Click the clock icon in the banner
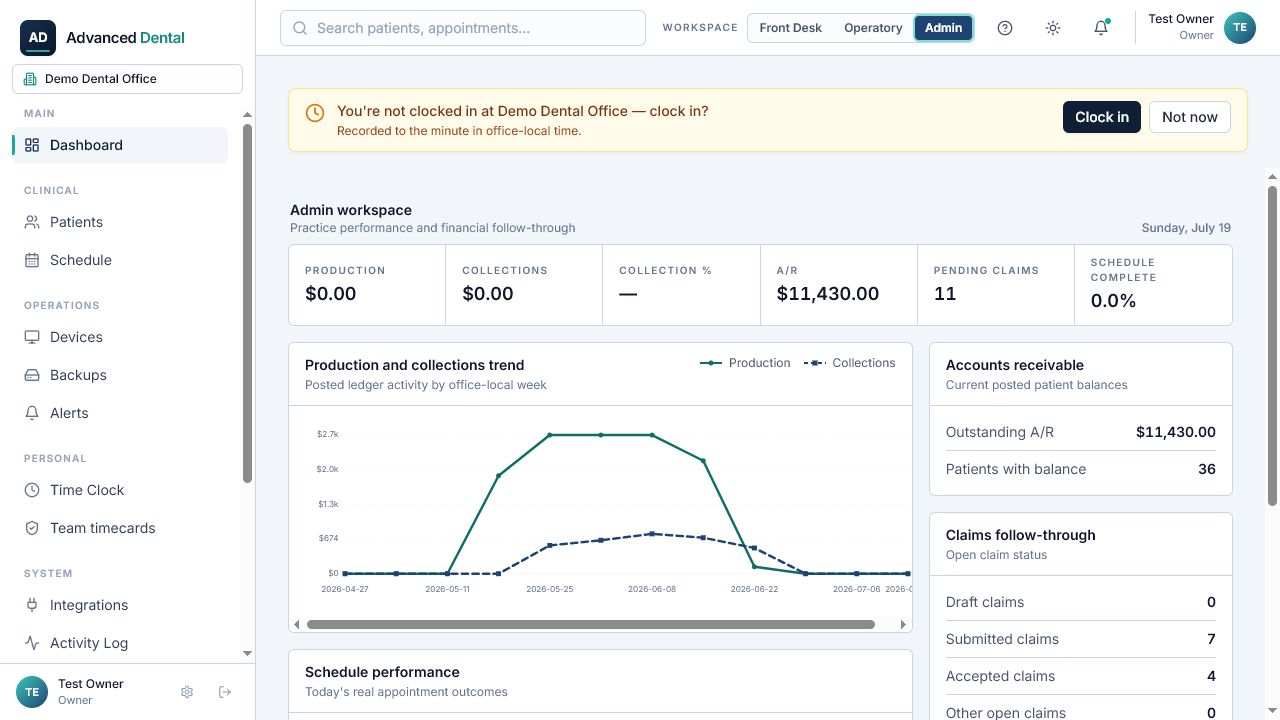 [x=314, y=113]
